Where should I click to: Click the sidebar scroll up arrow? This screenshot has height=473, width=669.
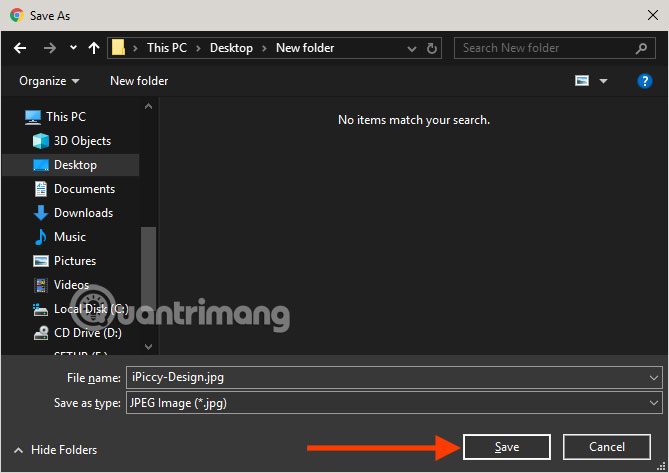pyautogui.click(x=148, y=106)
